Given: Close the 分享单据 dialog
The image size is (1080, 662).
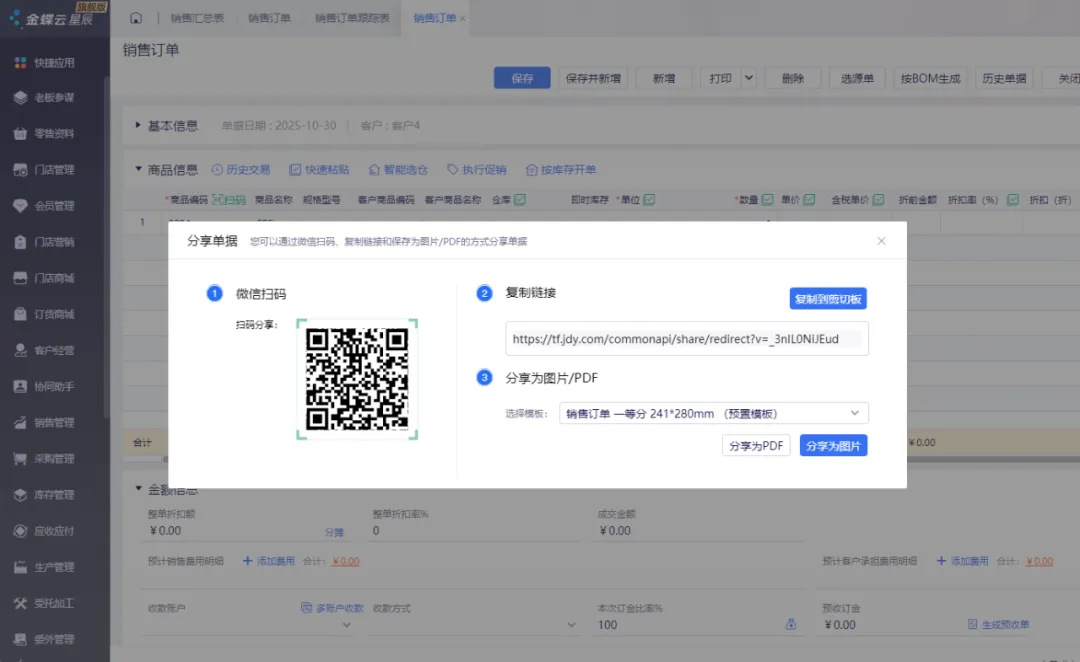Looking at the screenshot, I should click(881, 241).
